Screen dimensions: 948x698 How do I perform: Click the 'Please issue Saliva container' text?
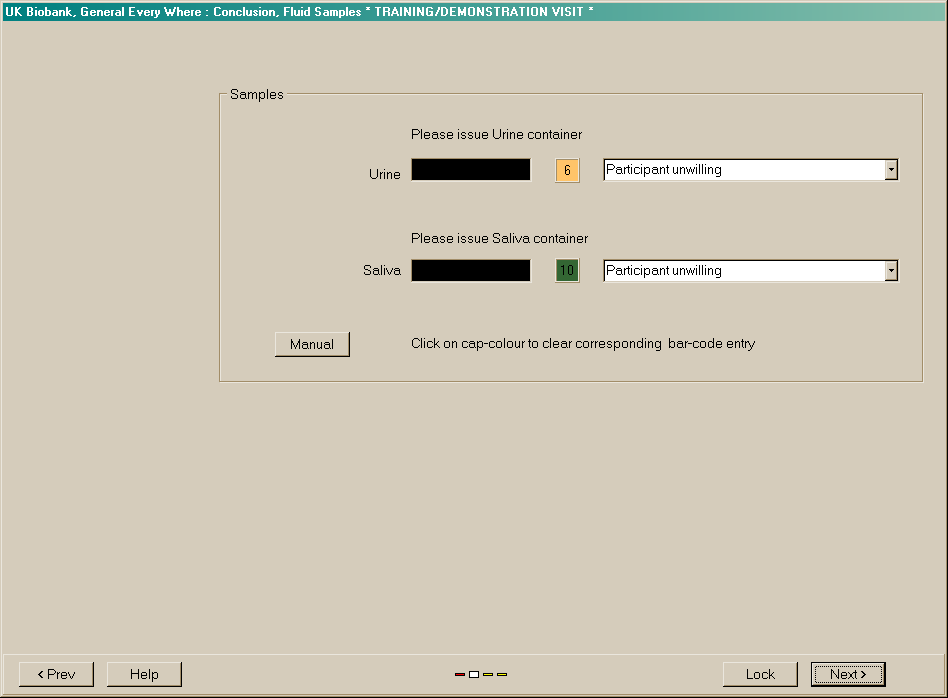[499, 239]
